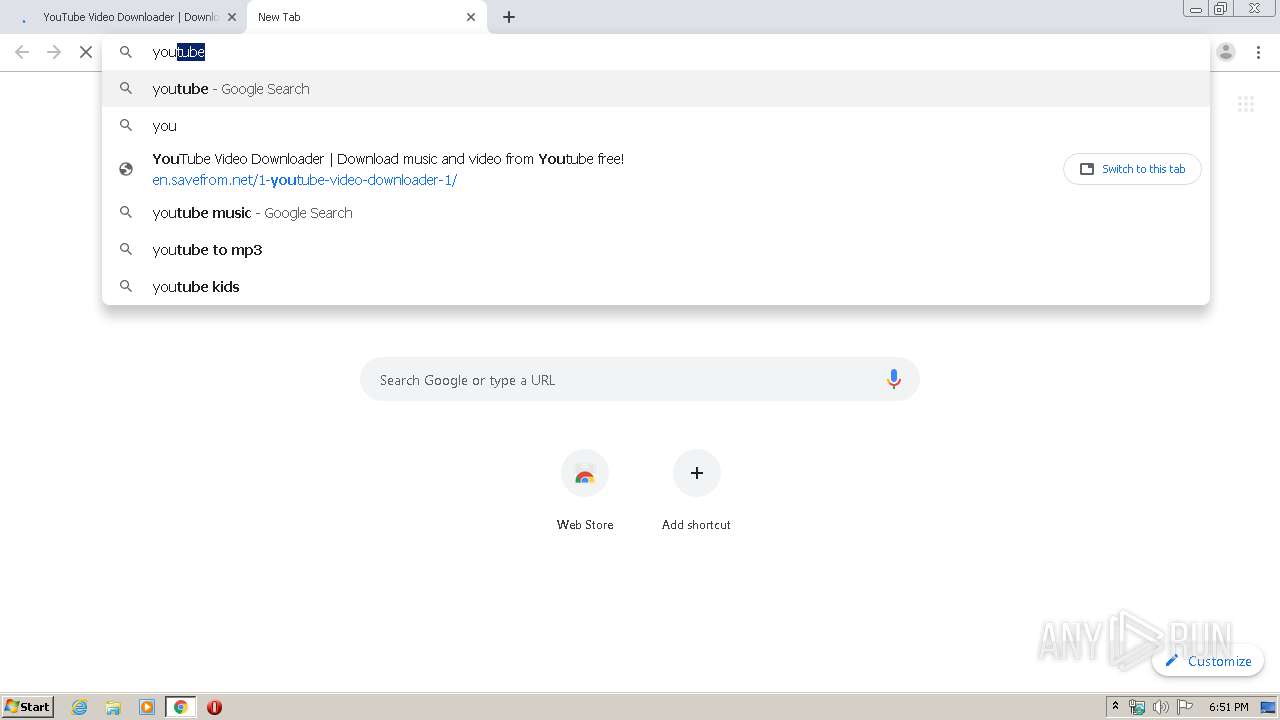Click the address bar text 'youtube'
The image size is (1280, 720).
[179, 52]
